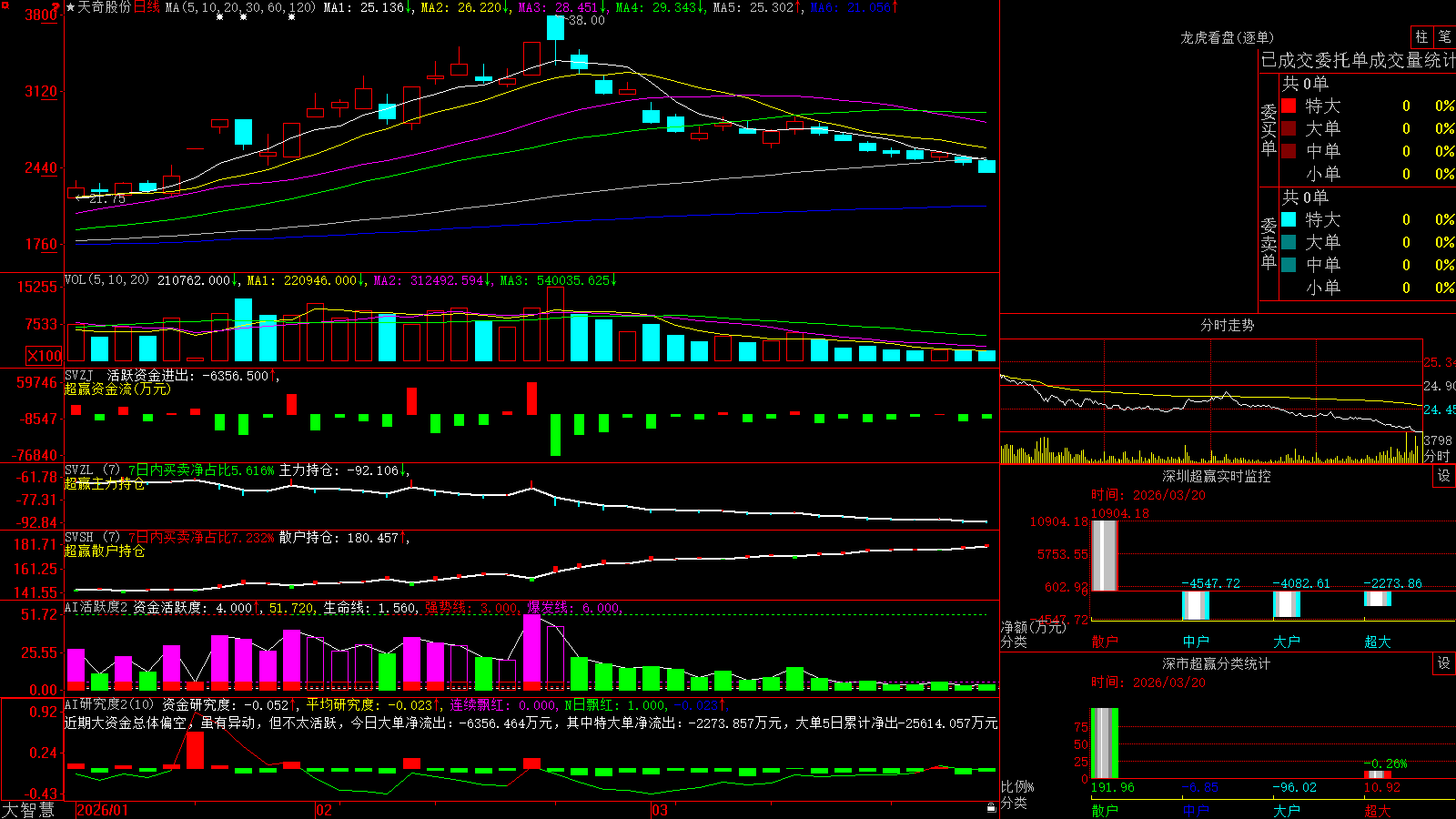Click the teal 中单 sell order swatch
The height and width of the screenshot is (819, 1456).
point(1289,265)
